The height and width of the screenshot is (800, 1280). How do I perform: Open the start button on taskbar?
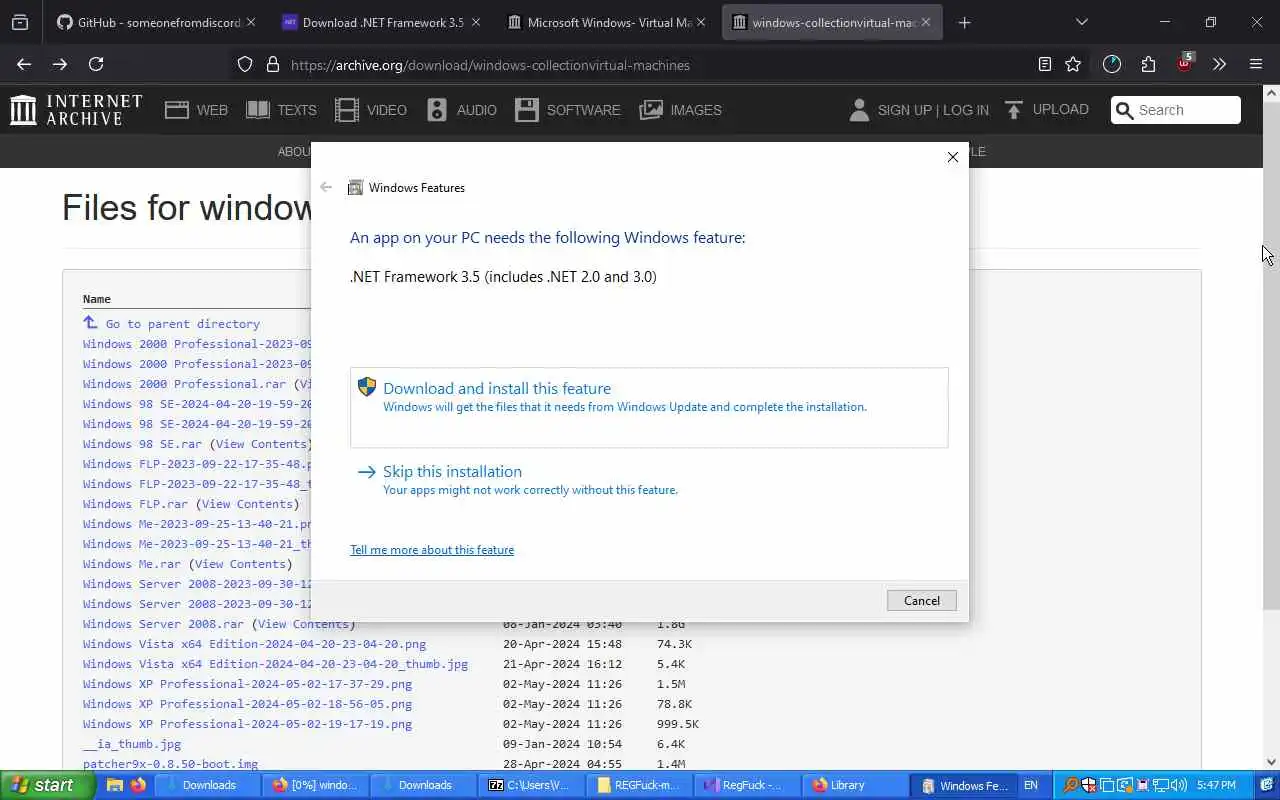[47, 785]
